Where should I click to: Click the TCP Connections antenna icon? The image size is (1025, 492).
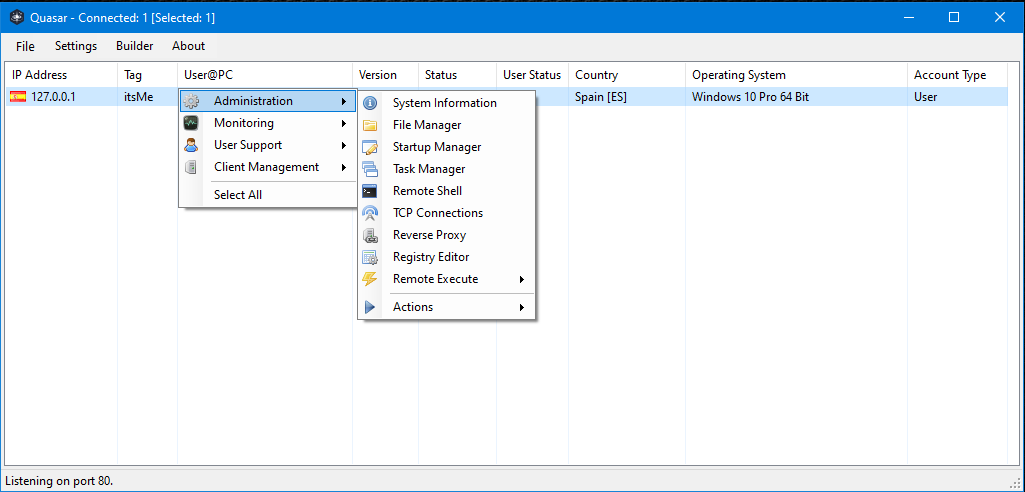[370, 213]
